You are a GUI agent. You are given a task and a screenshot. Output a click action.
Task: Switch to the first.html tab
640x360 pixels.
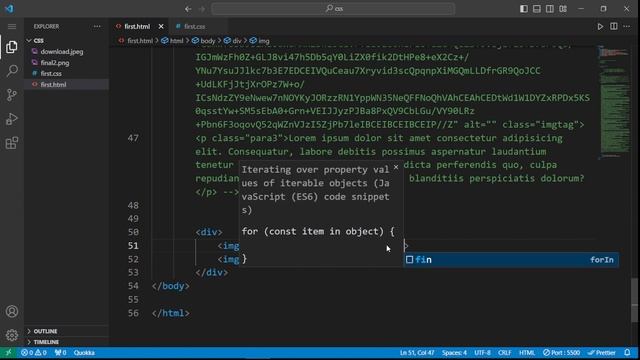pyautogui.click(x=137, y=27)
